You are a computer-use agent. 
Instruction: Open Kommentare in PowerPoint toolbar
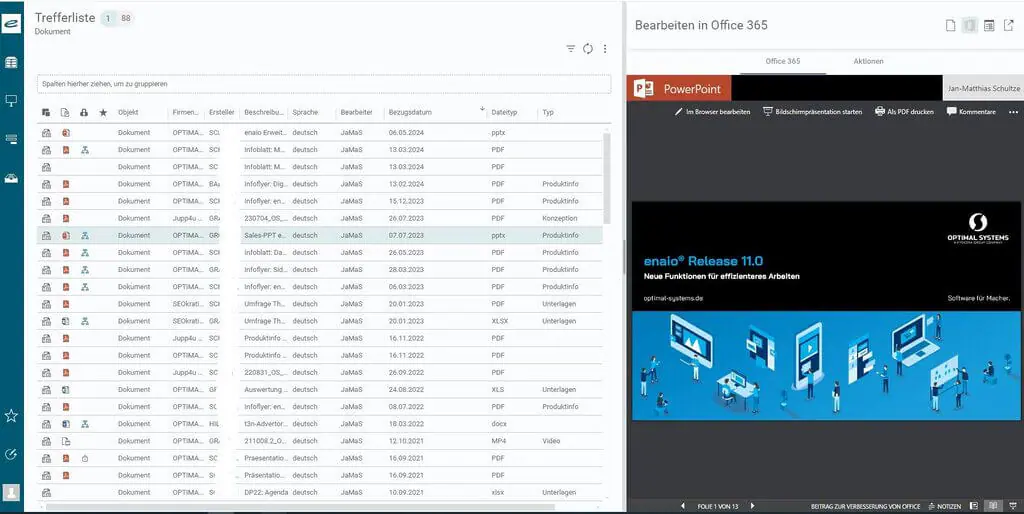tap(971, 112)
